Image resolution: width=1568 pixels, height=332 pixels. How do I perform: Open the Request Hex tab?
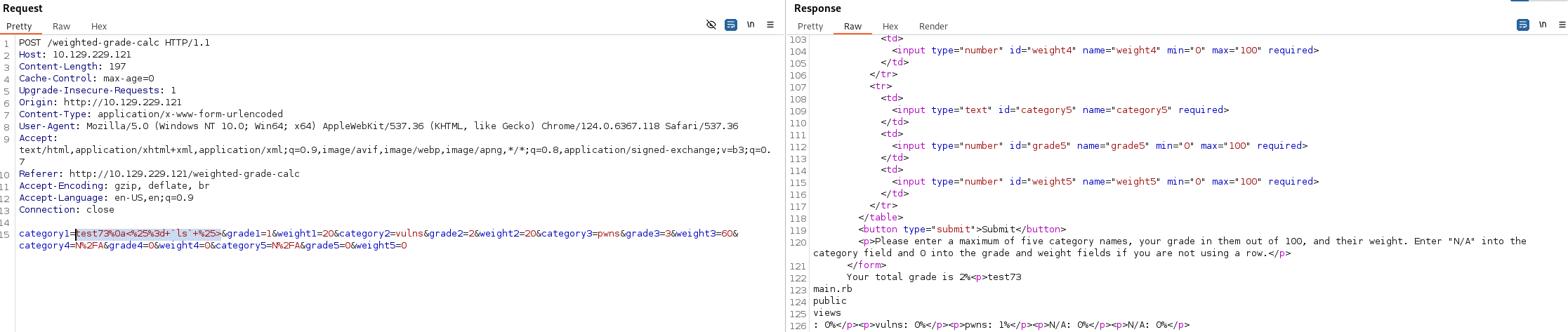pos(99,27)
